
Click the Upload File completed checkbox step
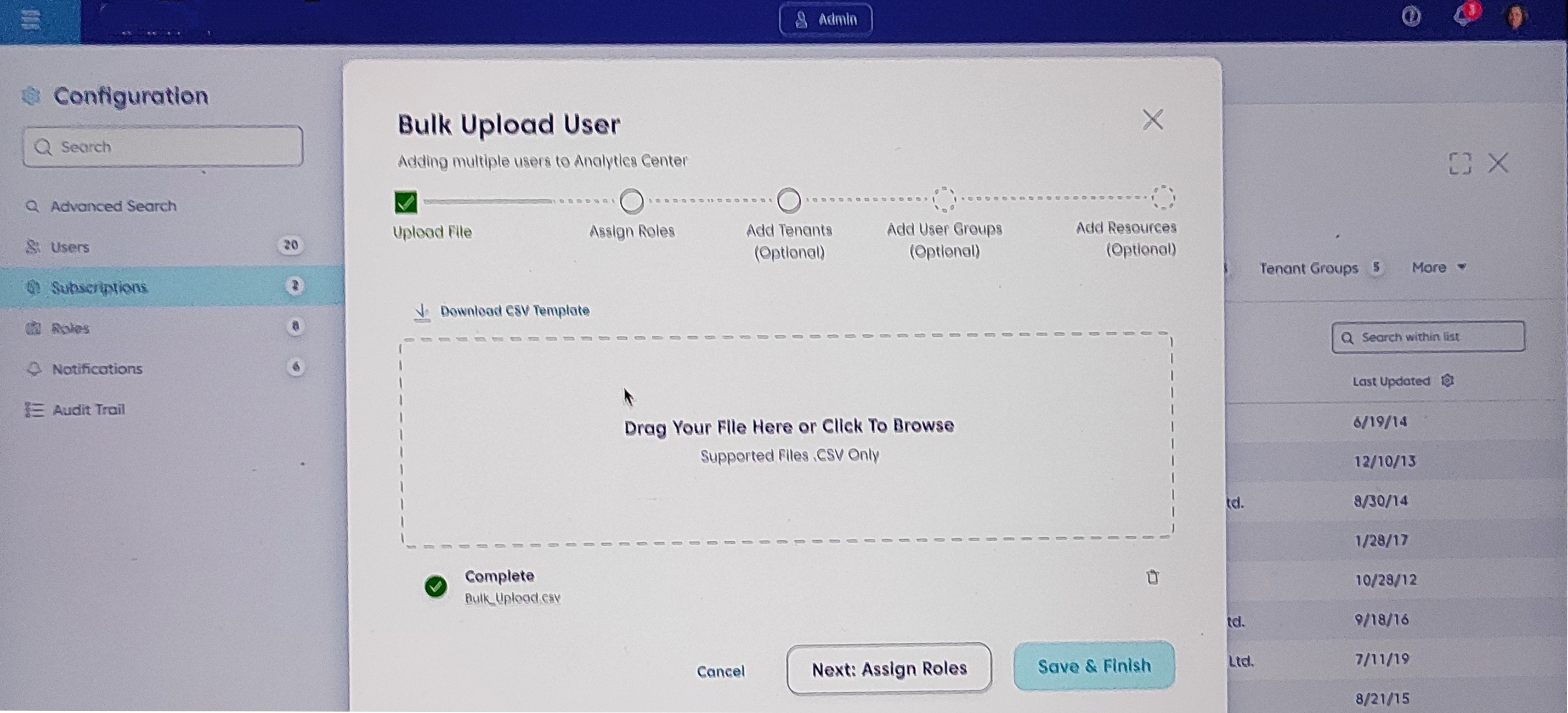coord(406,202)
